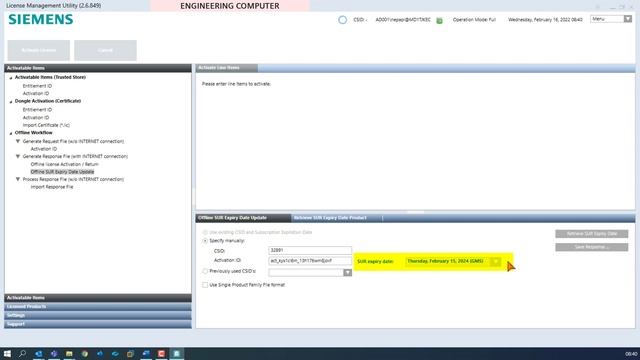Open Windows taskbar search

pos(22,353)
